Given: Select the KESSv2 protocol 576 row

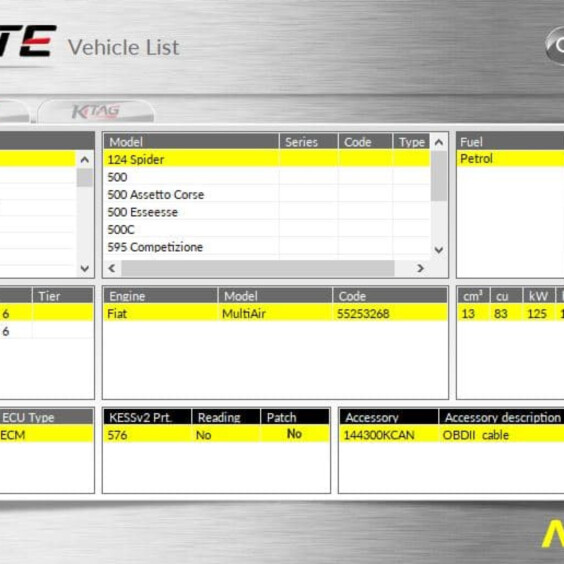Looking at the screenshot, I should (216, 435).
